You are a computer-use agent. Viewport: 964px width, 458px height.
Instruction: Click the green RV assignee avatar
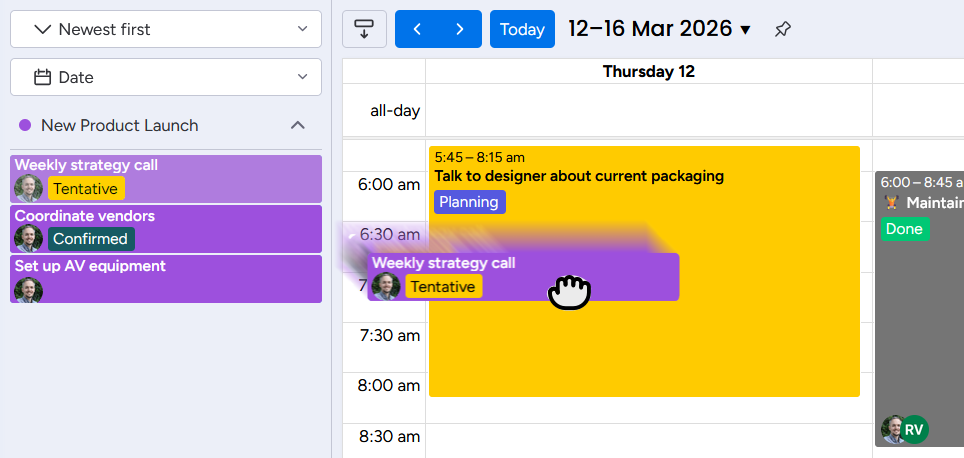[x=914, y=429]
